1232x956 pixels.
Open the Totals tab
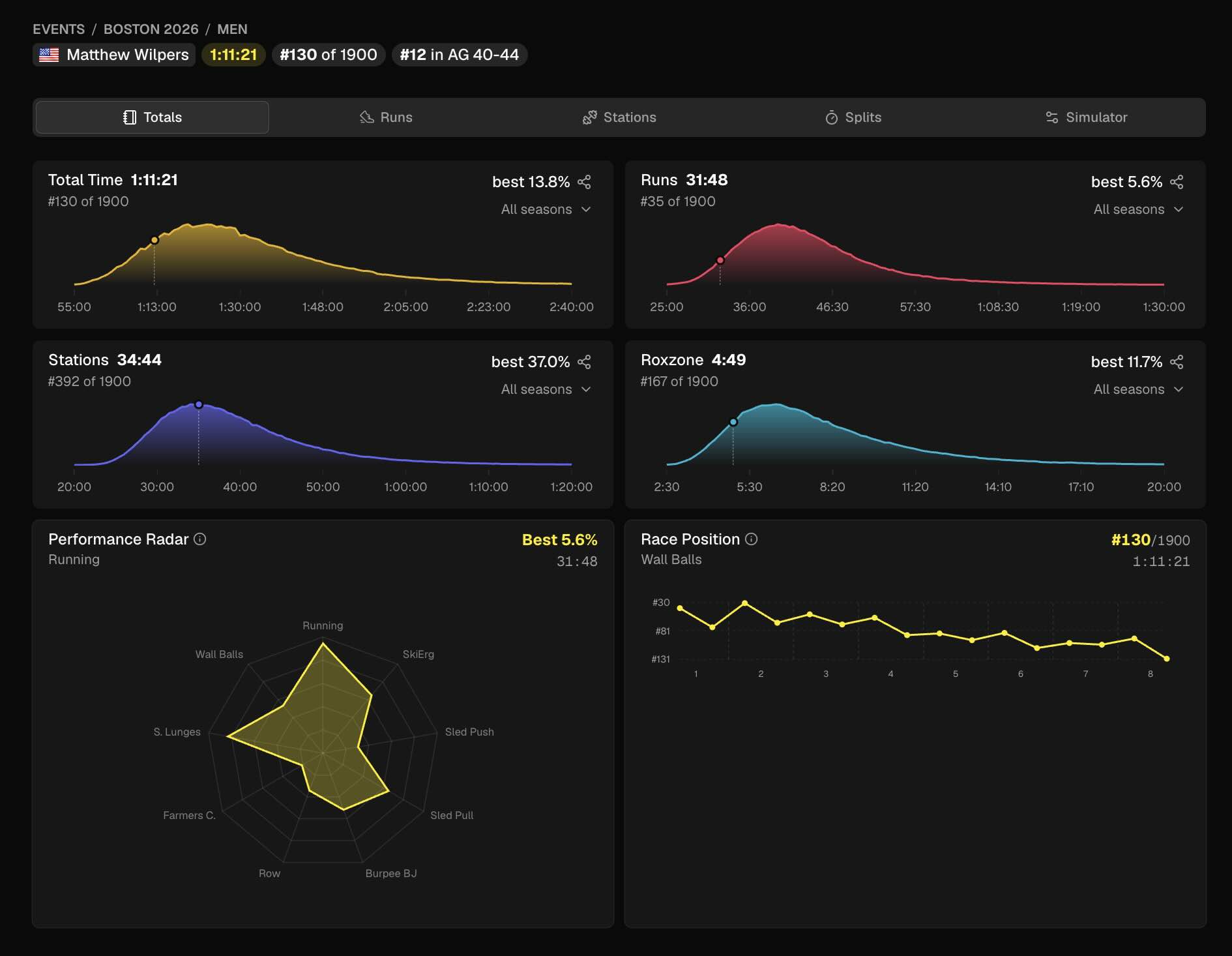153,117
